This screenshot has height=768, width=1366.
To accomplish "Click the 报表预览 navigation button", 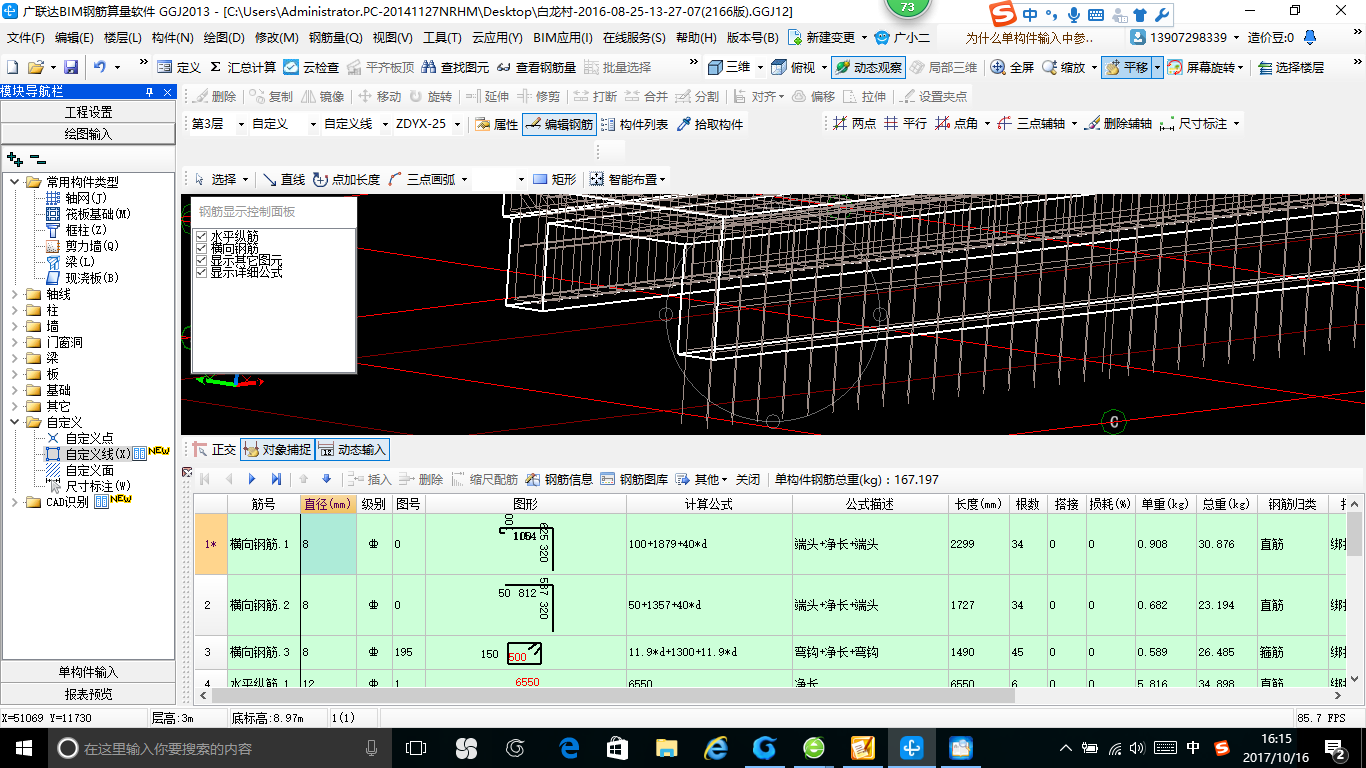I will (88, 693).
